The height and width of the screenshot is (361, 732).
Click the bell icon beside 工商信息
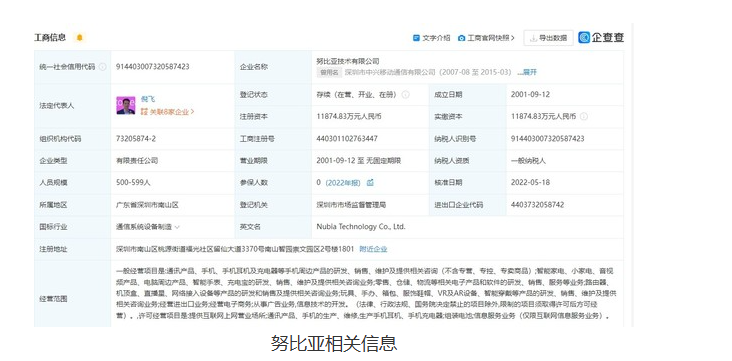click(79, 38)
